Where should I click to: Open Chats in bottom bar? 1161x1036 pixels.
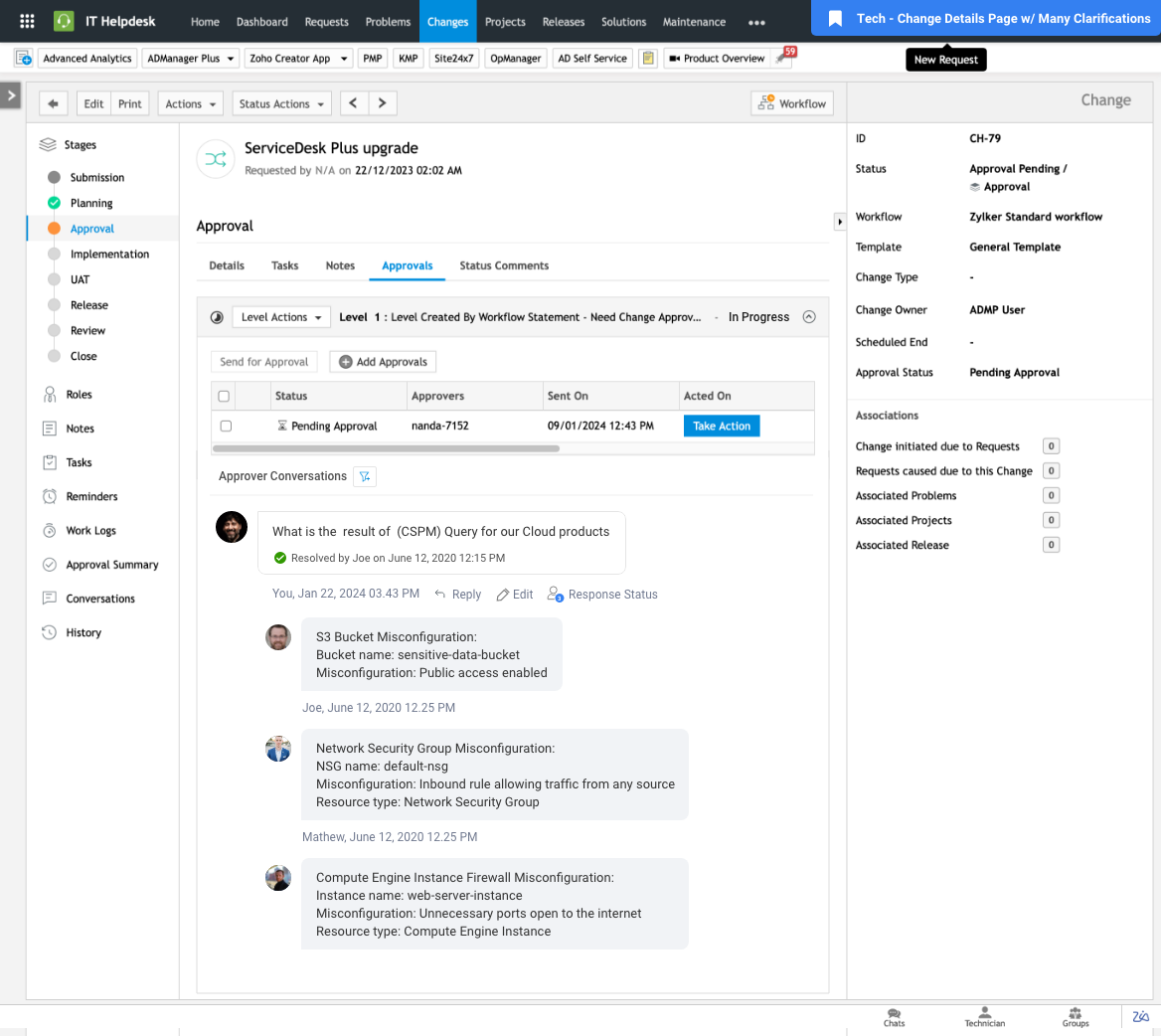894,1016
